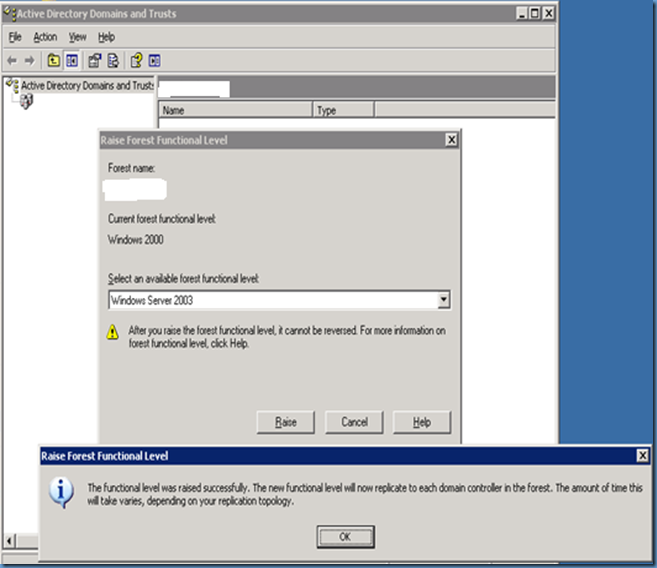Click the Raise button

tap(285, 422)
